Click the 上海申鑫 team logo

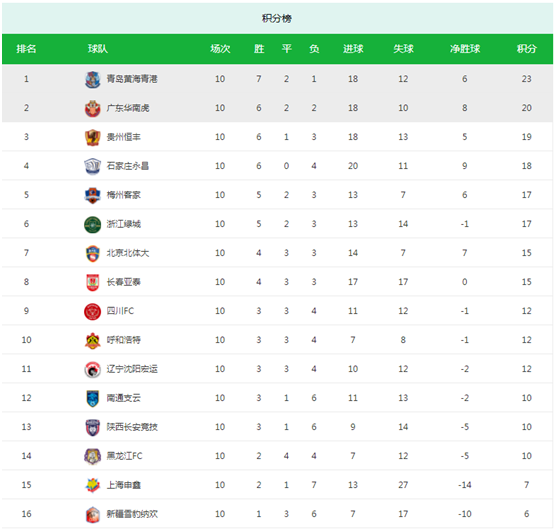pyautogui.click(x=93, y=485)
